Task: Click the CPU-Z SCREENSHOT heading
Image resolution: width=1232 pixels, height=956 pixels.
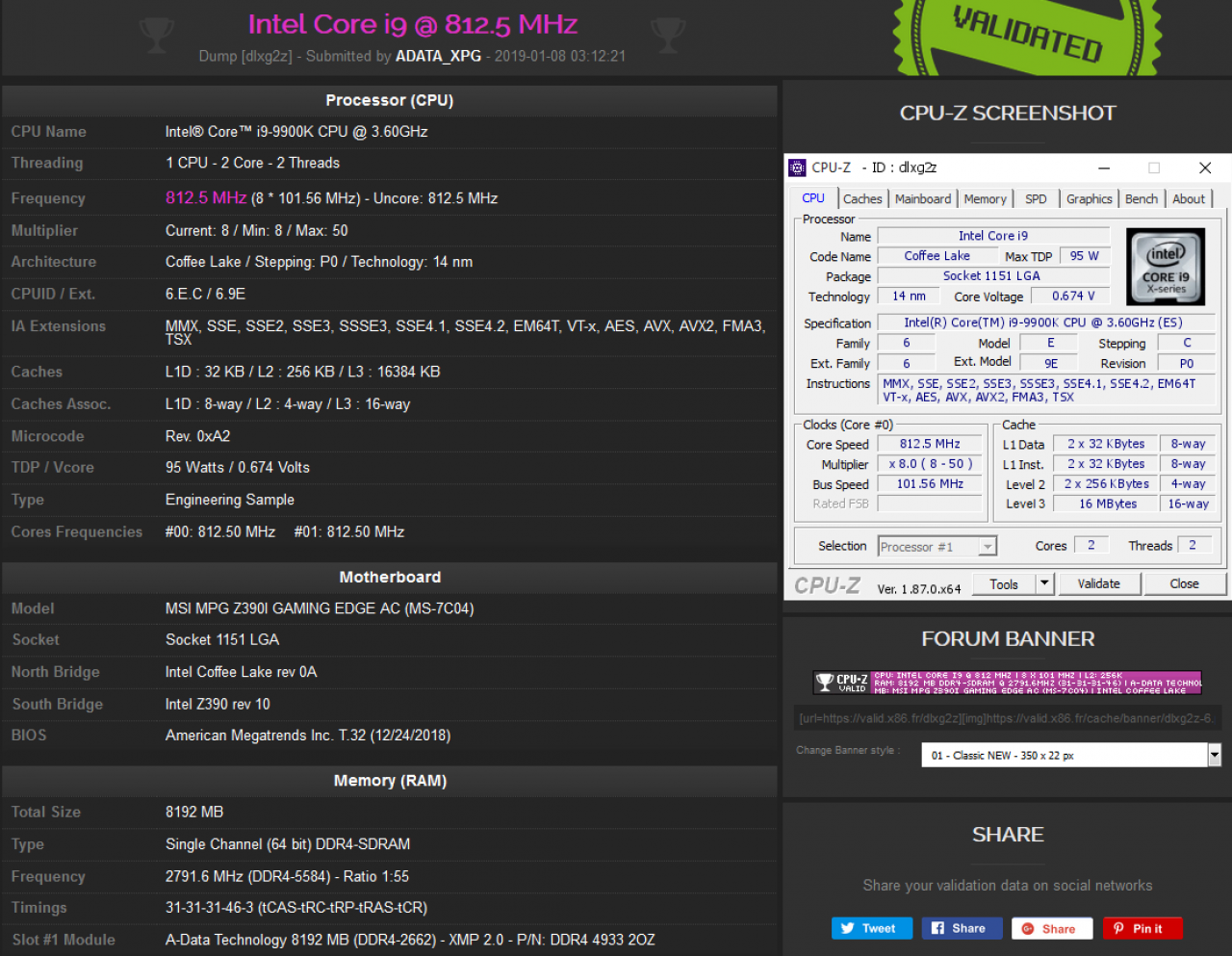Action: (x=1008, y=114)
